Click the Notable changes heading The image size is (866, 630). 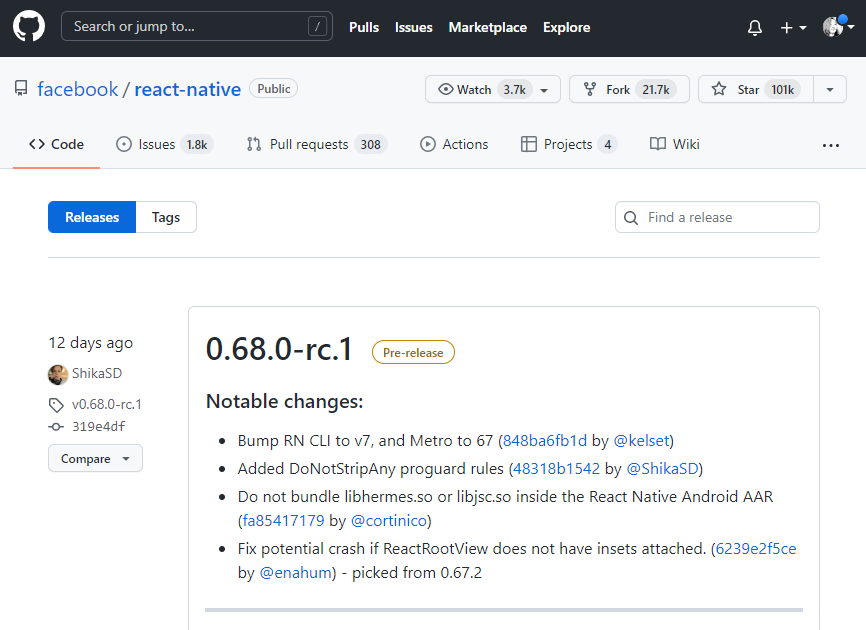[284, 401]
